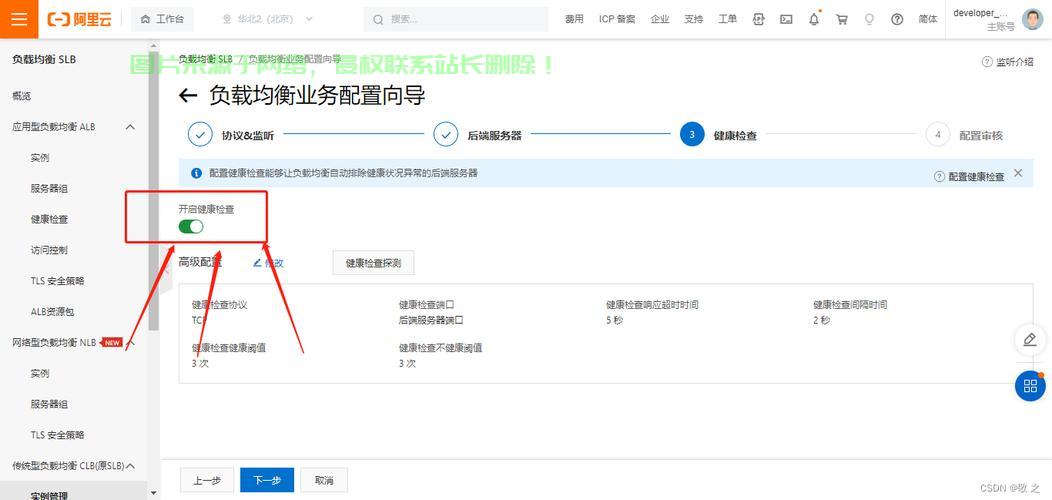This screenshot has width=1052, height=500.
Task: Click the 修改 edit link
Action: (268, 263)
